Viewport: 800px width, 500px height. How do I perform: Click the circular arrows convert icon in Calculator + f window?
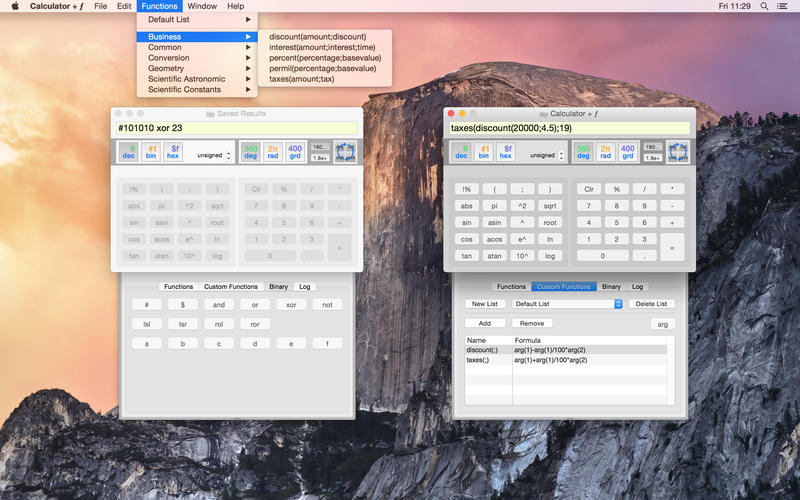point(678,152)
